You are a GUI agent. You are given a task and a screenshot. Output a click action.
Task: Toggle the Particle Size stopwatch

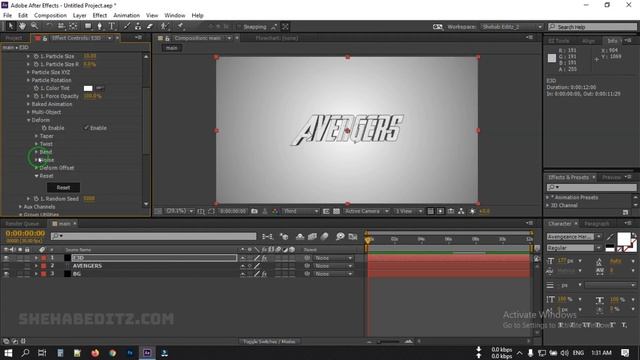point(36,56)
